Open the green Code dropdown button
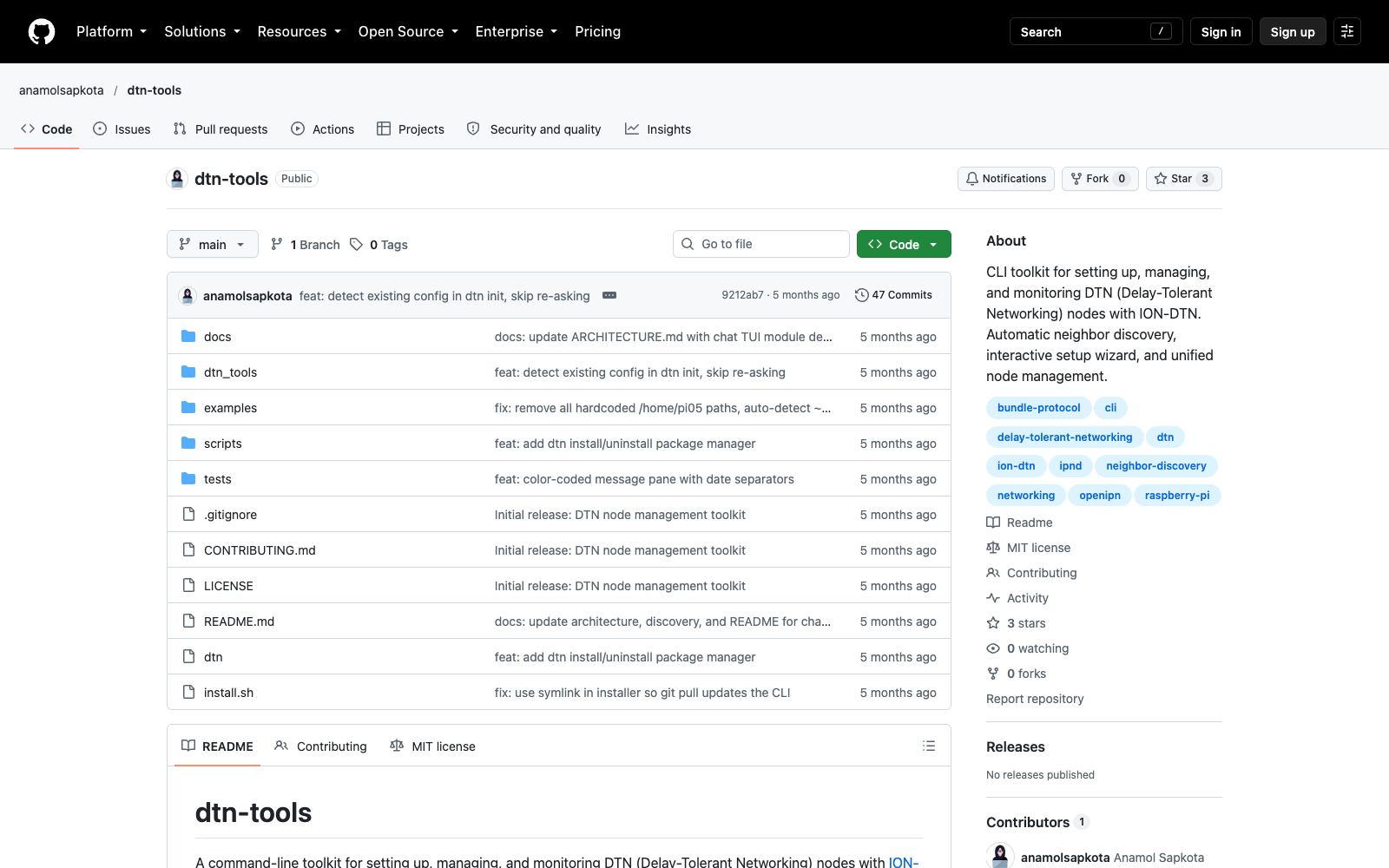Image resolution: width=1389 pixels, height=868 pixels. (904, 244)
